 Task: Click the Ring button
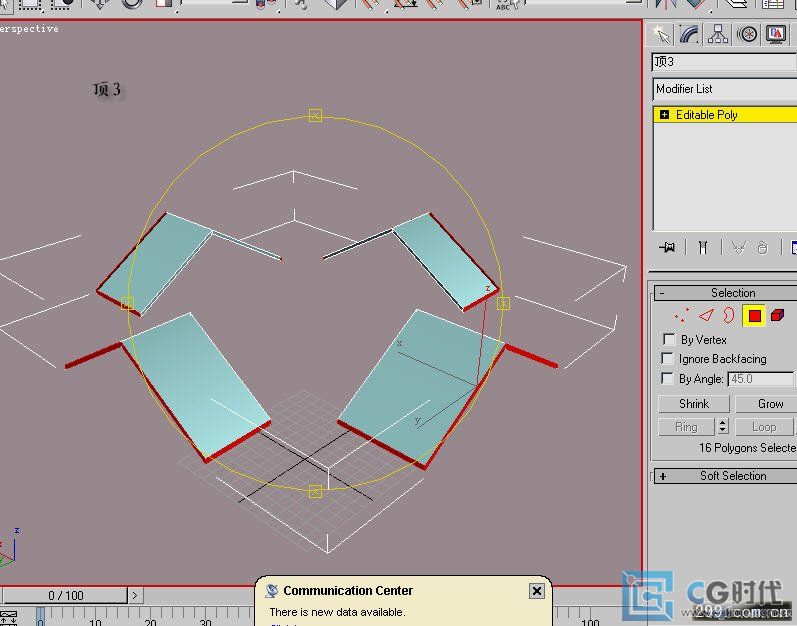(x=686, y=427)
